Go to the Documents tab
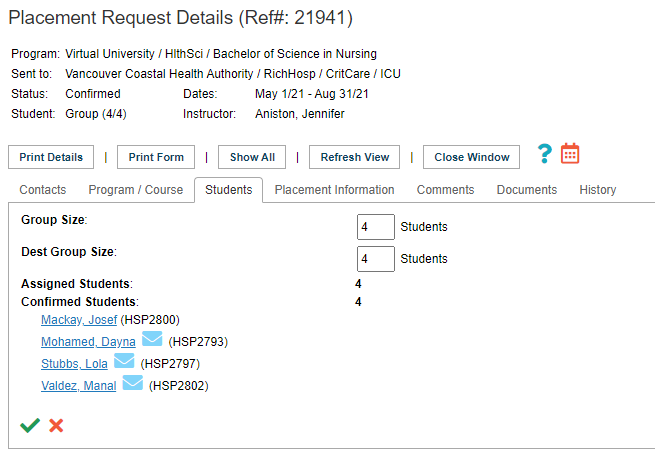The width and height of the screenshot is (655, 457). (x=527, y=190)
